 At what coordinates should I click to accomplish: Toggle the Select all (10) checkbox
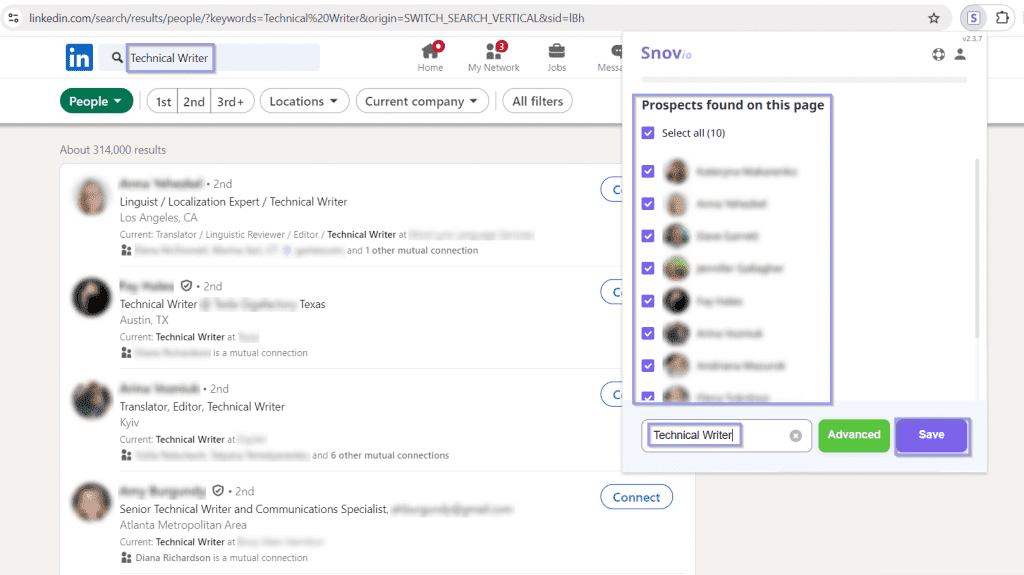648,133
